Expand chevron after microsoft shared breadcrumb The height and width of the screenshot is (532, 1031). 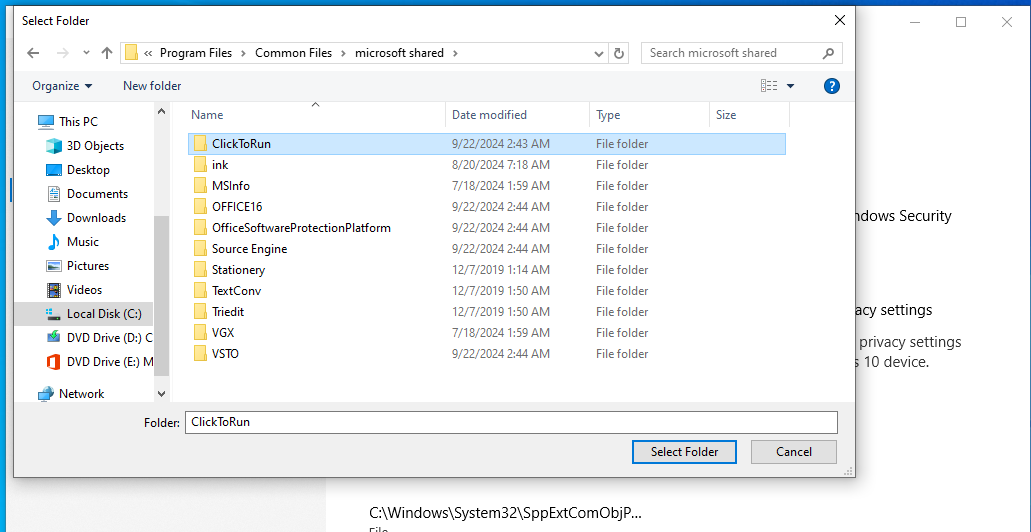pos(455,53)
